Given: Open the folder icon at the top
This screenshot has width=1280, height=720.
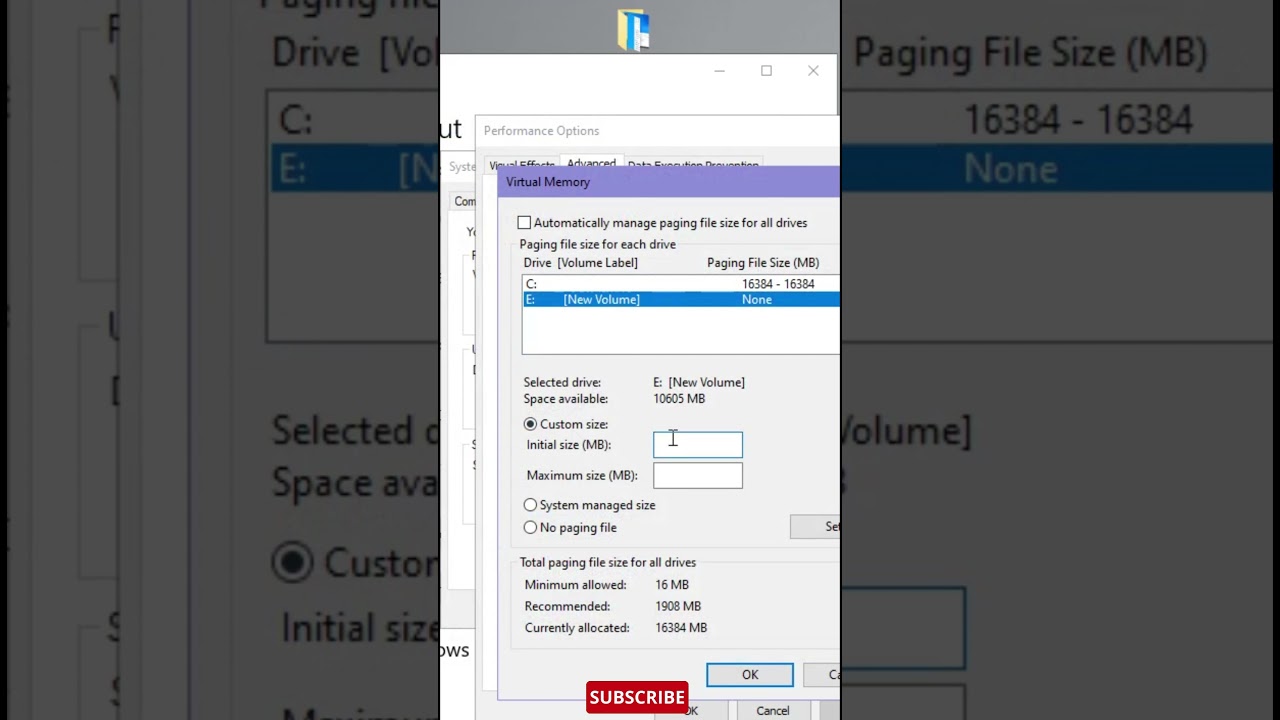Looking at the screenshot, I should point(634,29).
